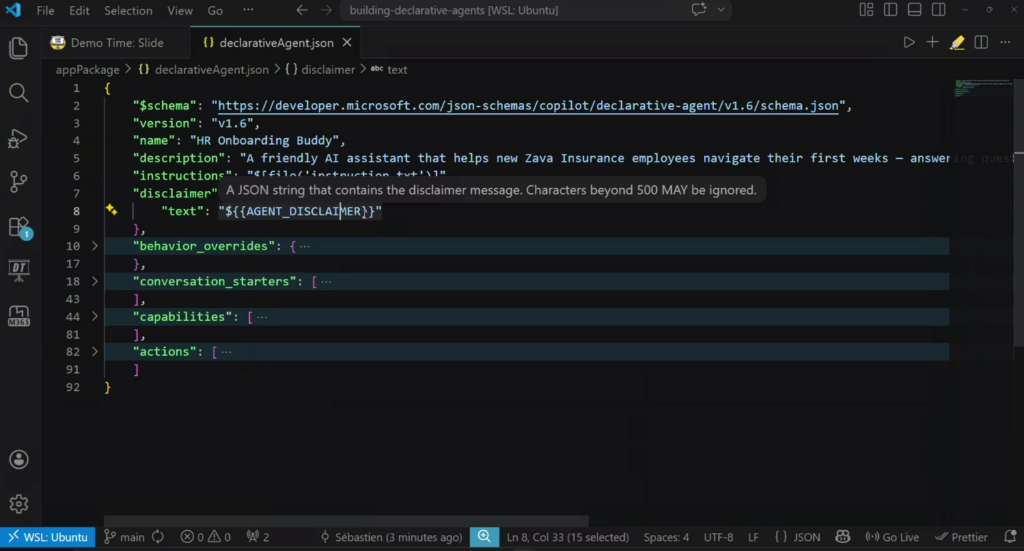Open Run and Debug view
This screenshot has height=551, width=1024.
click(x=18, y=138)
